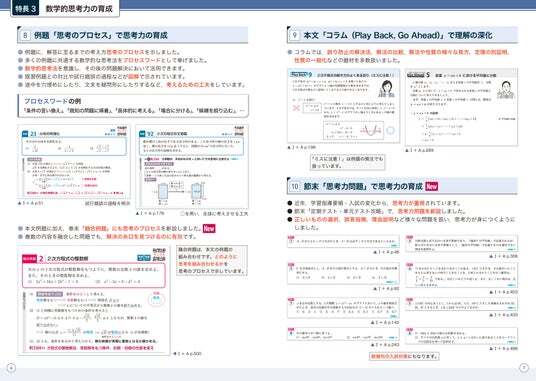The image size is (536, 381).
Task: Click page reference ▲ I+A p.51
Action: point(30,203)
